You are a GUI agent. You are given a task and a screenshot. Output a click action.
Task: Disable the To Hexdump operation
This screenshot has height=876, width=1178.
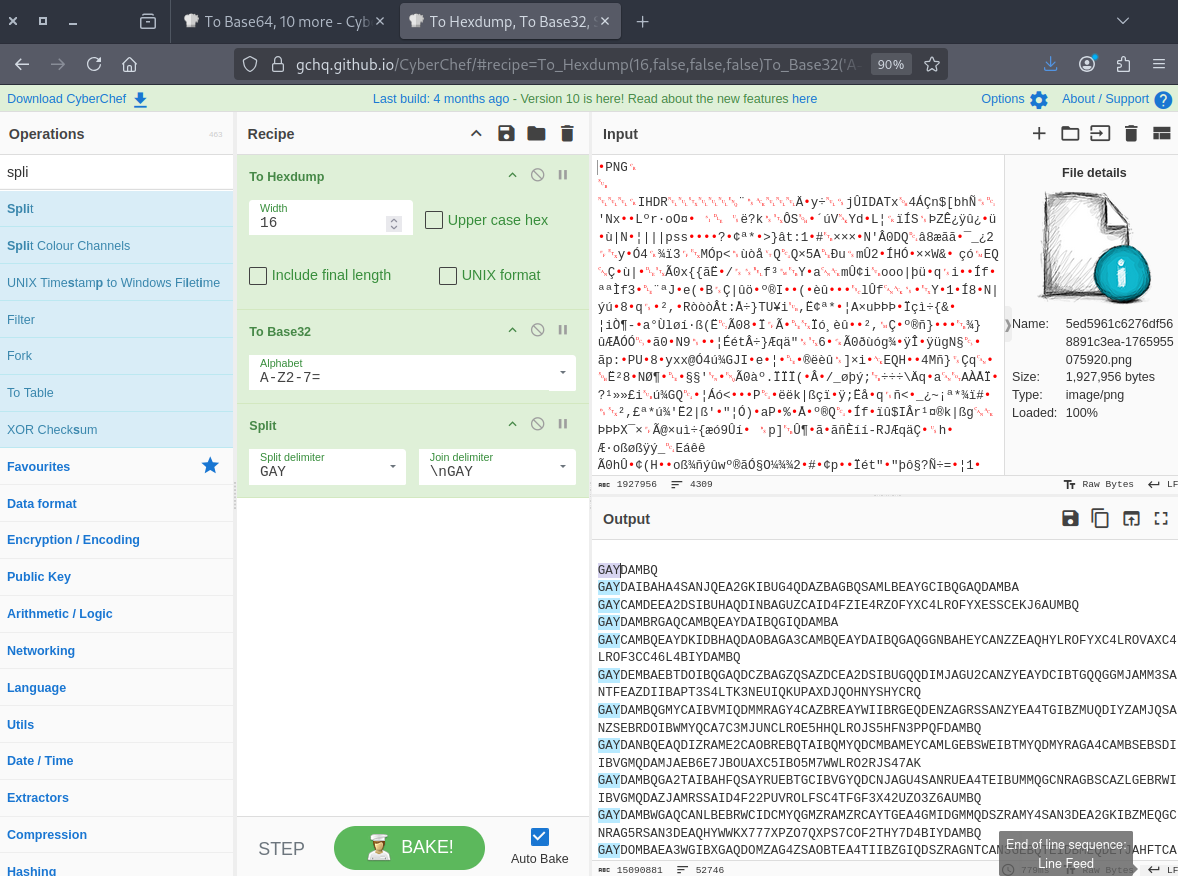pyautogui.click(x=537, y=175)
